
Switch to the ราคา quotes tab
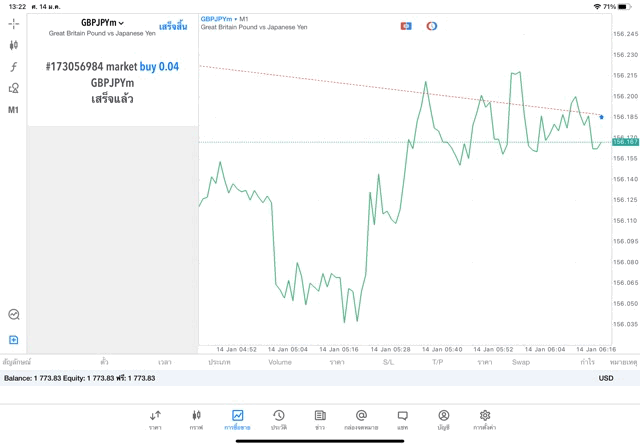(x=155, y=420)
